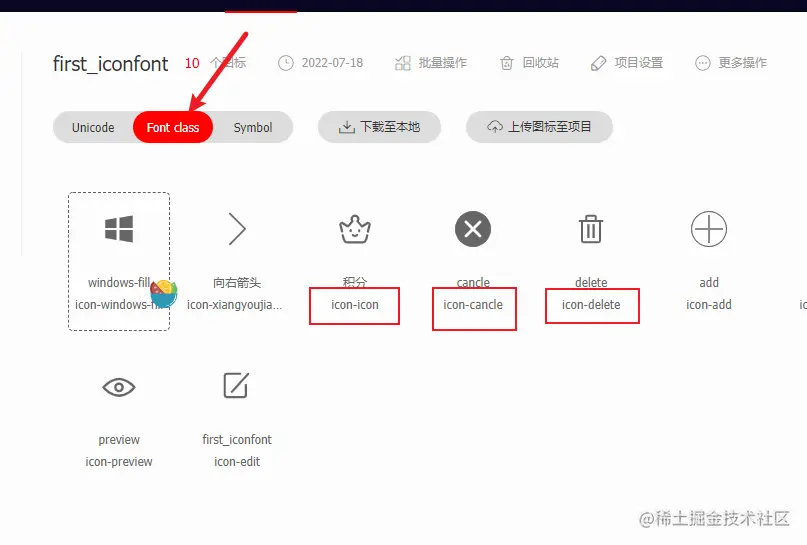807x545 pixels.
Task: Select the windows-fill icon
Action: 119,229
